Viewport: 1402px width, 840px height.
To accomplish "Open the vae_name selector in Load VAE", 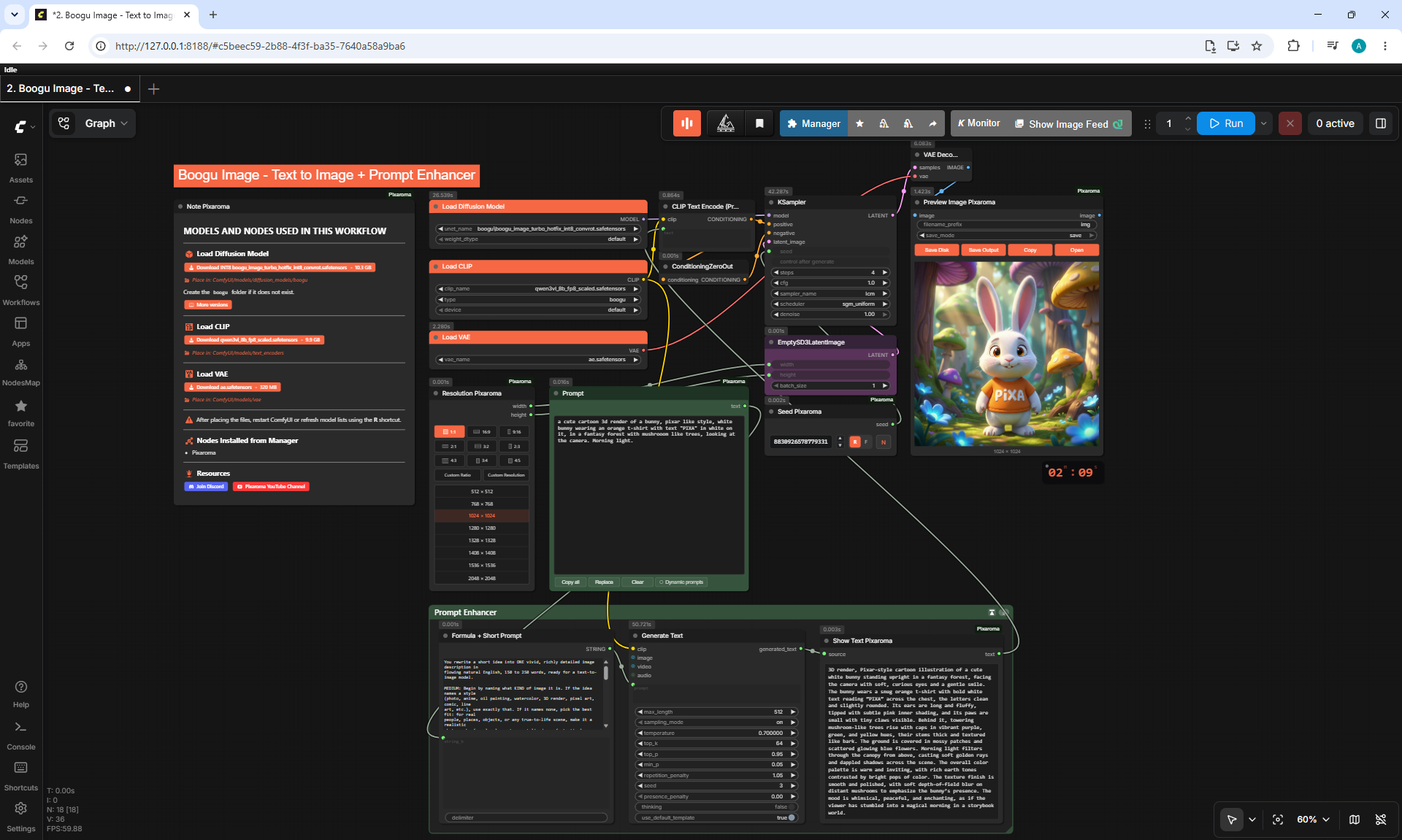I will [538, 360].
